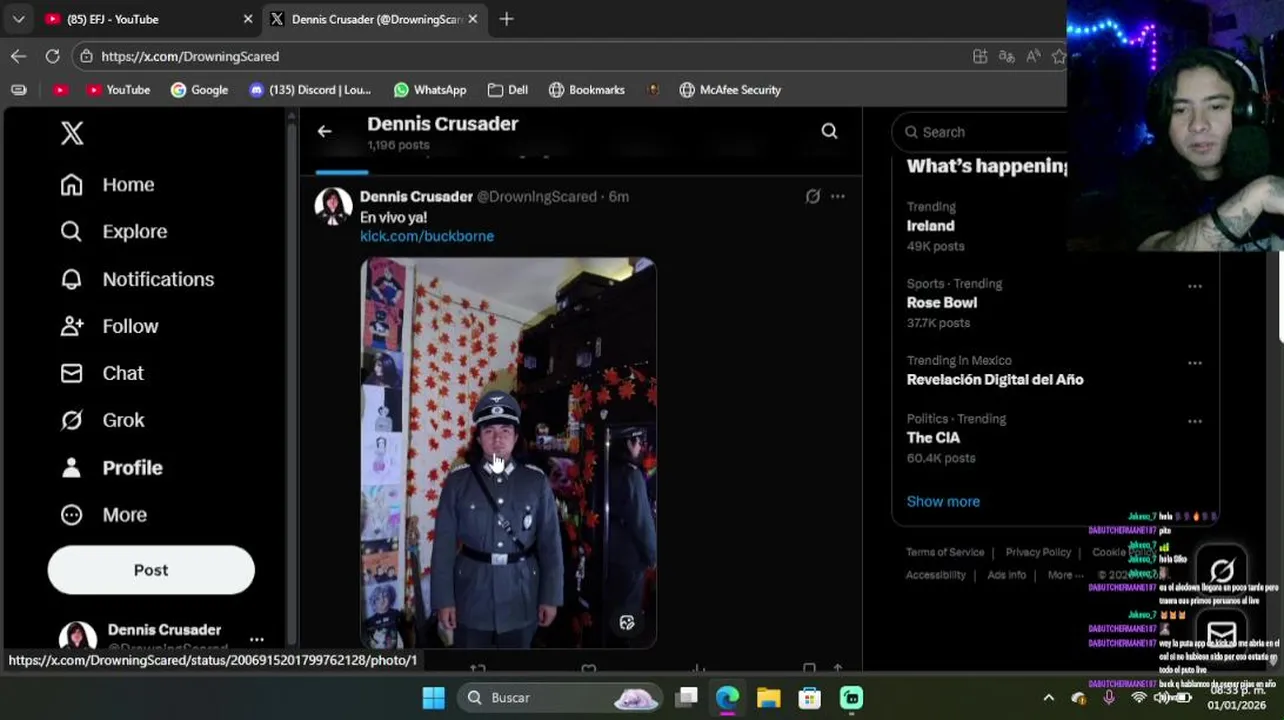This screenshot has height=720, width=1284.
Task: Reload the page
Action: (52, 56)
